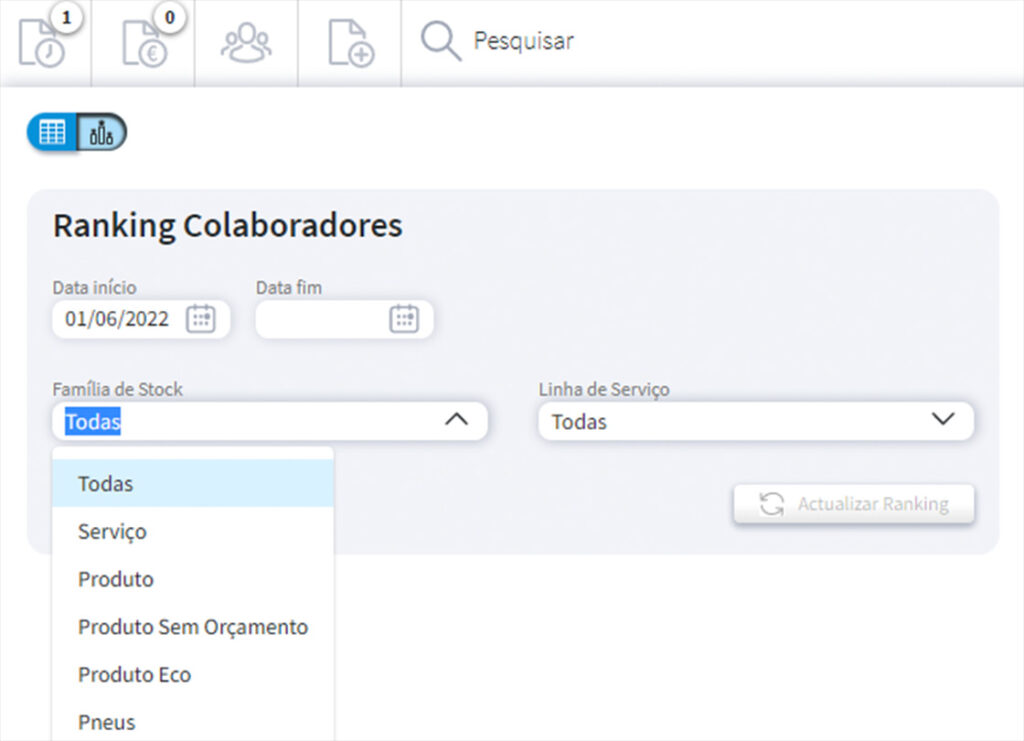The image size is (1024, 741).
Task: Open the Data fim calendar picker
Action: click(x=404, y=318)
